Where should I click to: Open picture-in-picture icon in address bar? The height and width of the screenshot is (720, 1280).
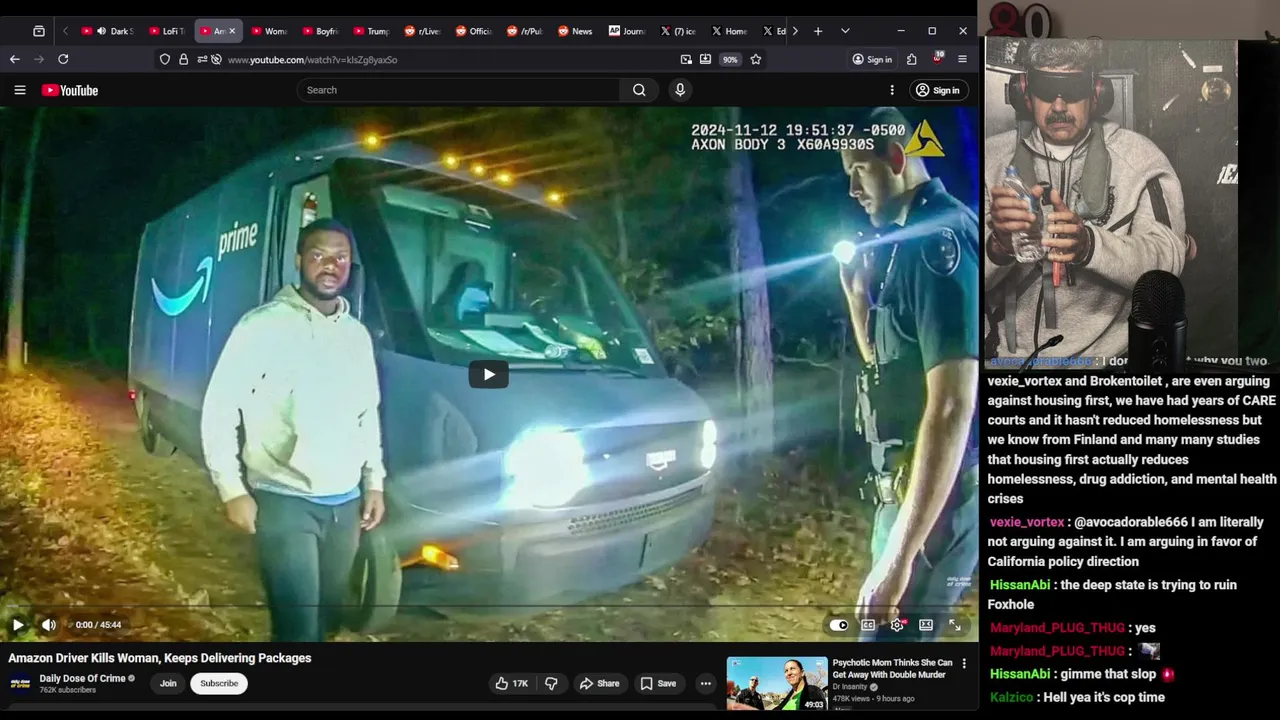686,59
